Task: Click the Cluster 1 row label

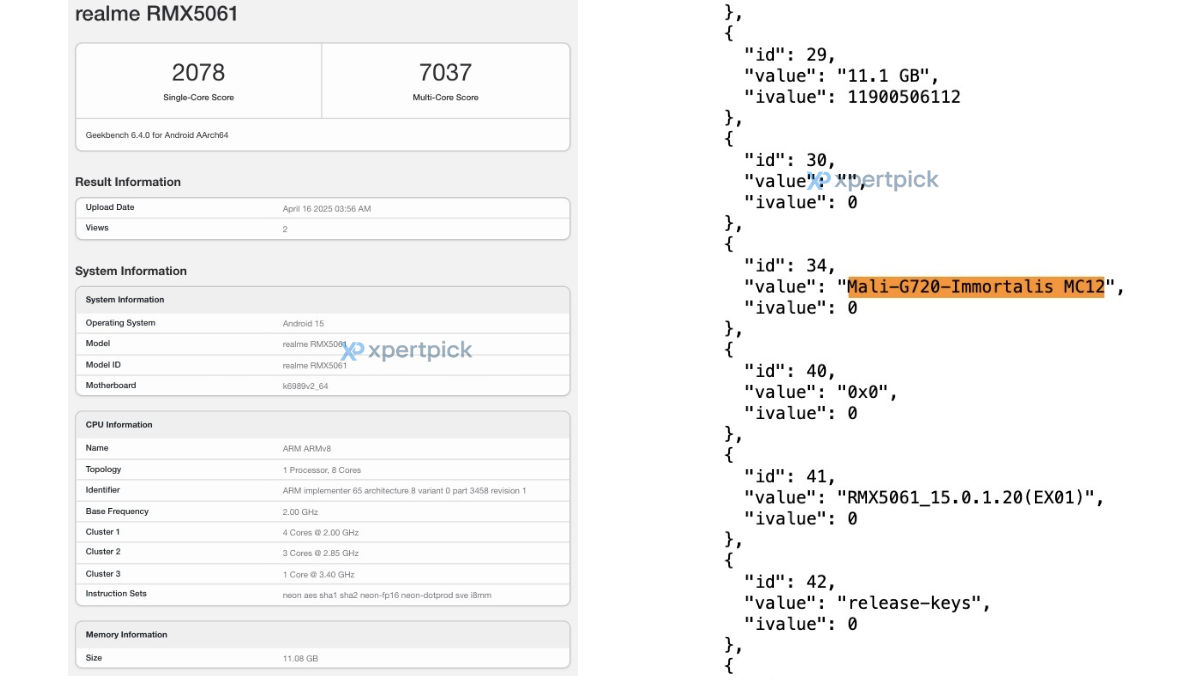Action: coord(102,532)
